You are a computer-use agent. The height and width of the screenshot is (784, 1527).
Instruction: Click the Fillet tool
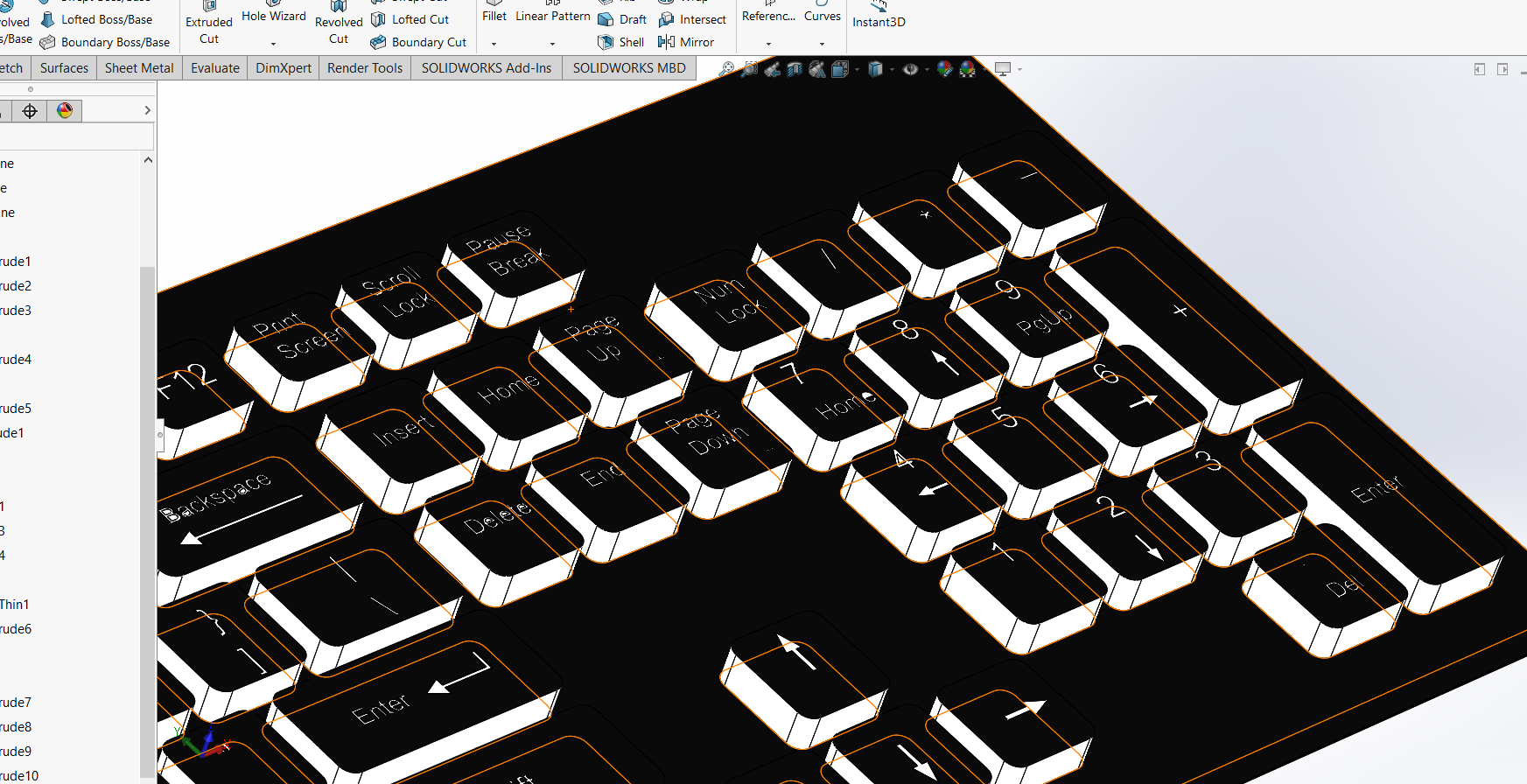(494, 12)
